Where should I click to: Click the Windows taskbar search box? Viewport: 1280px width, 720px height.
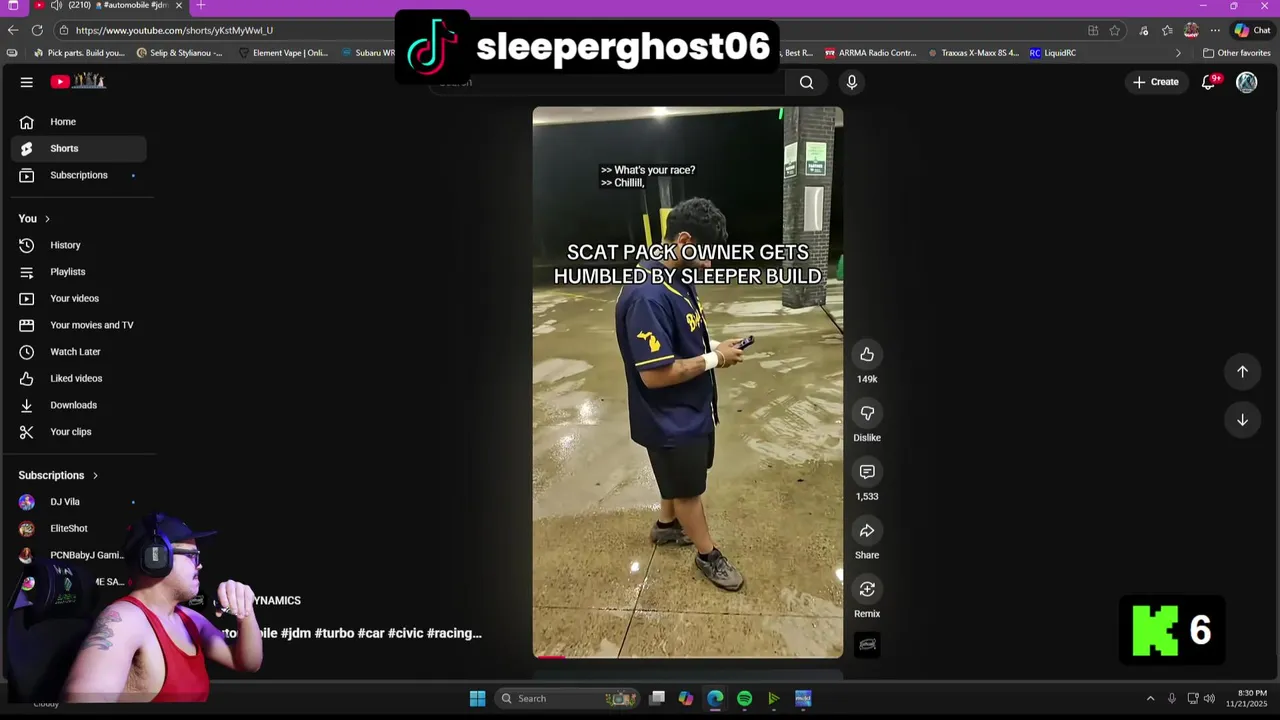[567, 698]
